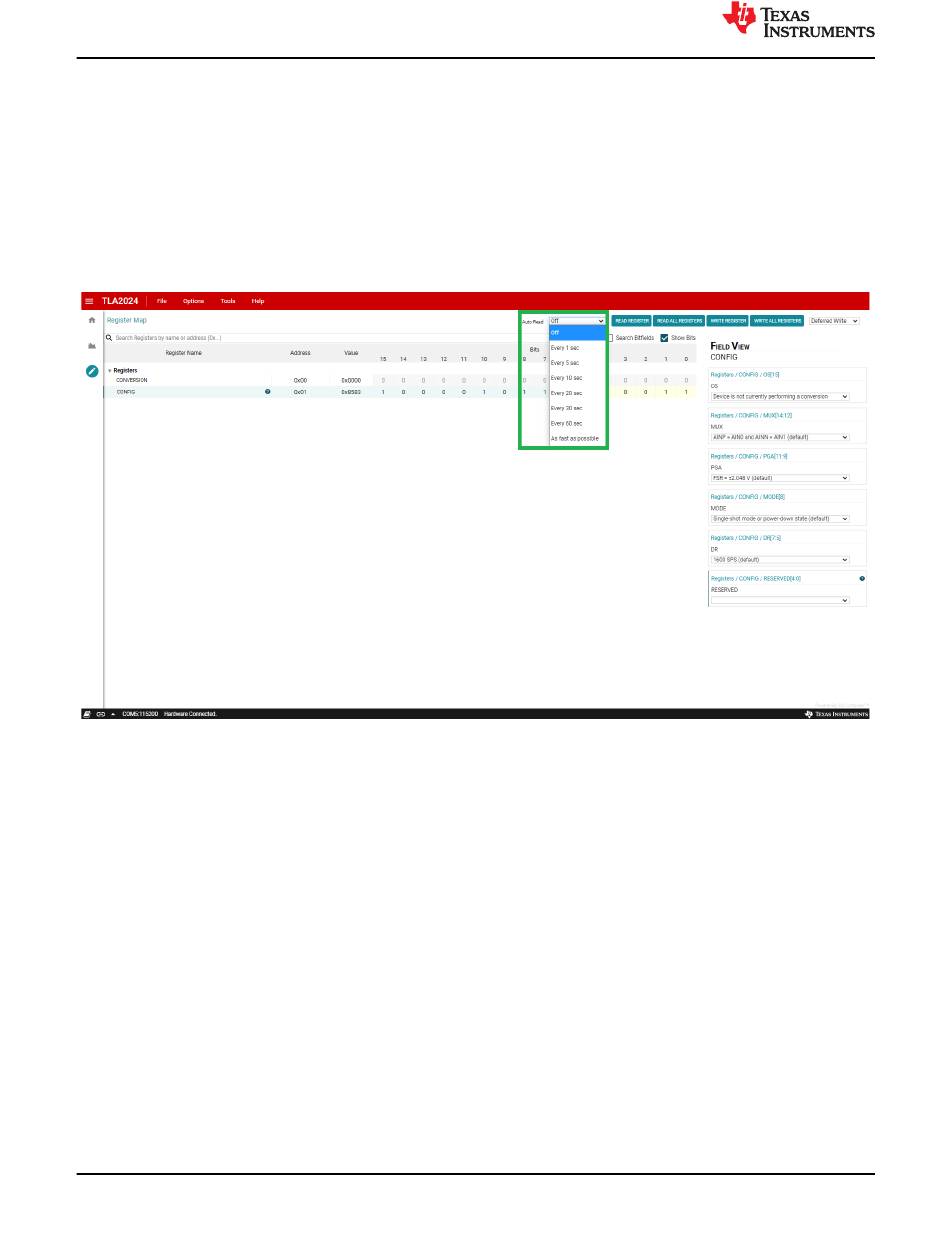Open the Tools menu
This screenshot has width=950, height=1237.
[x=228, y=301]
